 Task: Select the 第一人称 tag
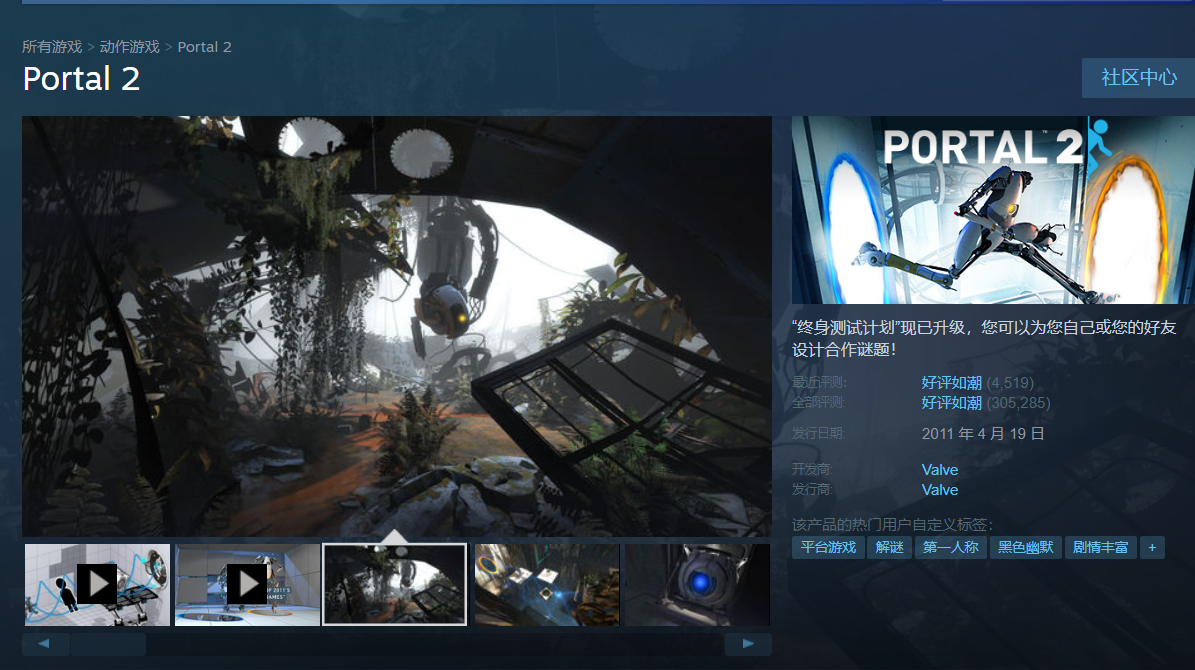pyautogui.click(x=950, y=547)
